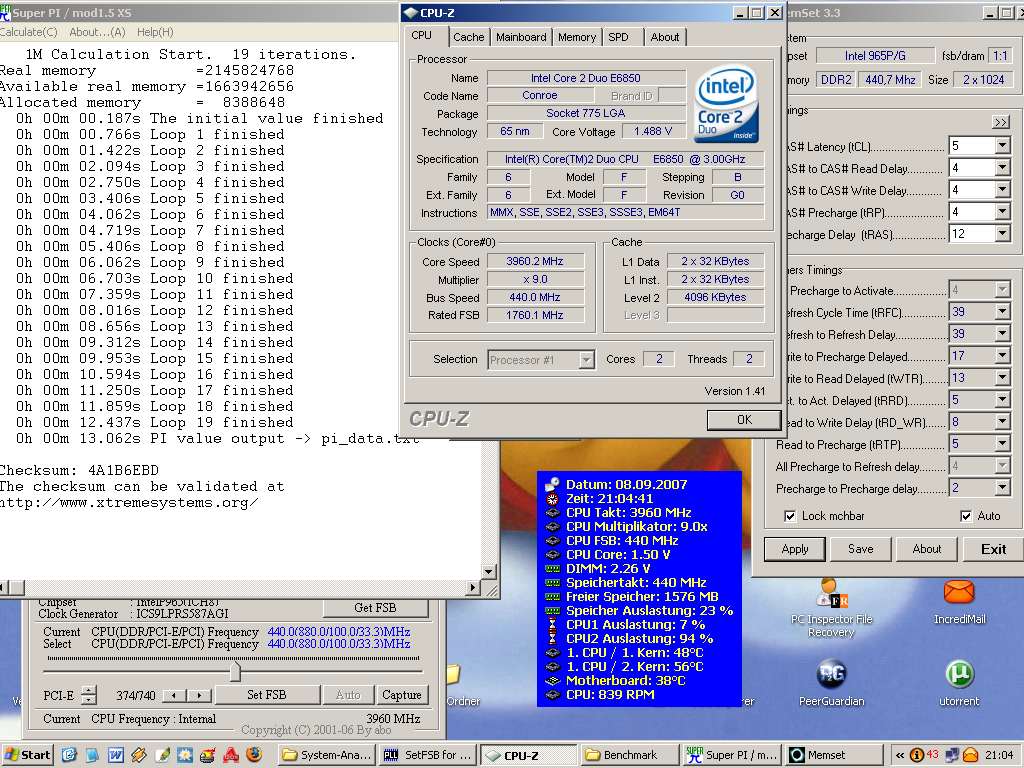Click Capture button in SetFSB
This screenshot has width=1024, height=768.
(x=402, y=695)
